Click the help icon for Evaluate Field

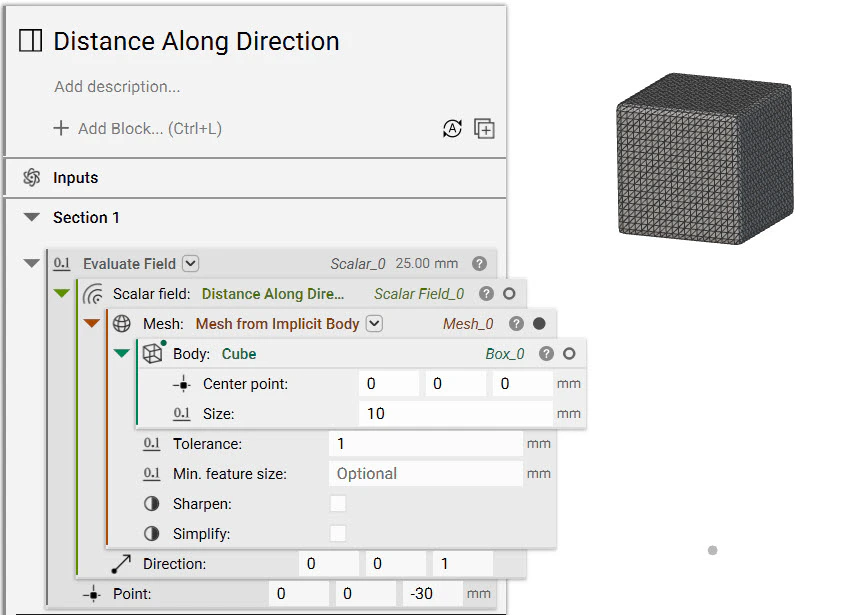pyautogui.click(x=480, y=264)
